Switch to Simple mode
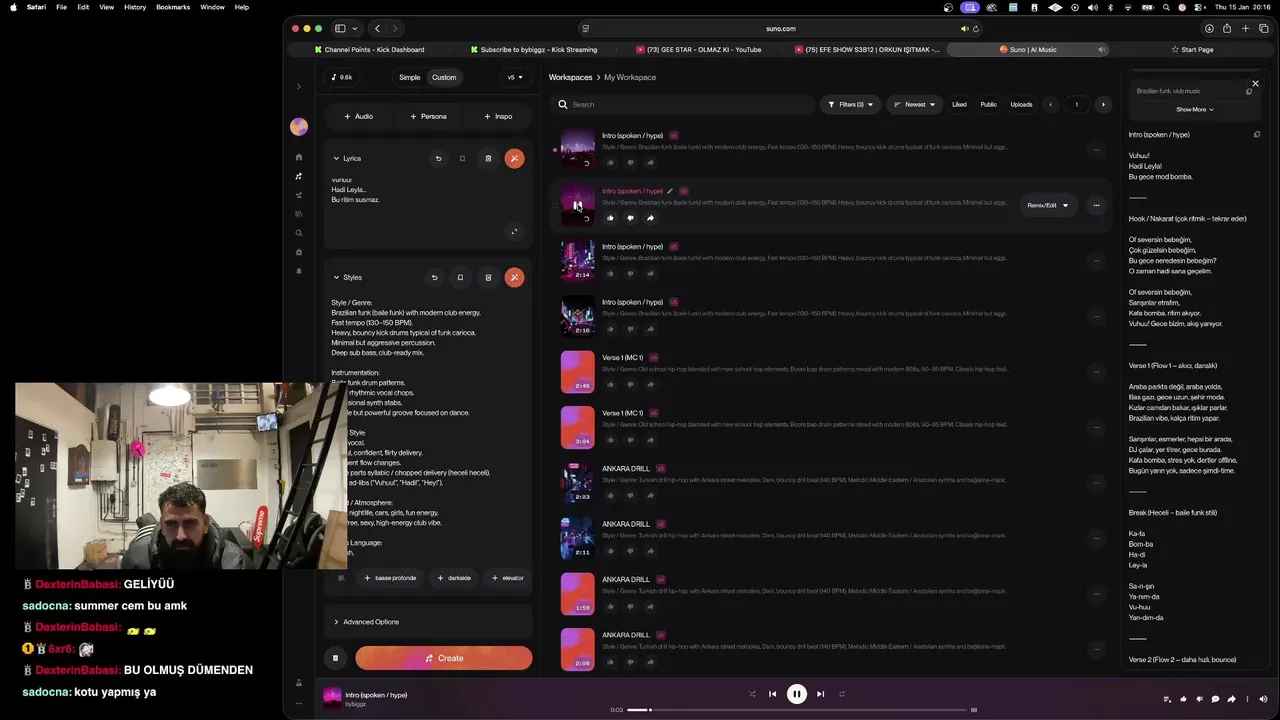 click(410, 77)
